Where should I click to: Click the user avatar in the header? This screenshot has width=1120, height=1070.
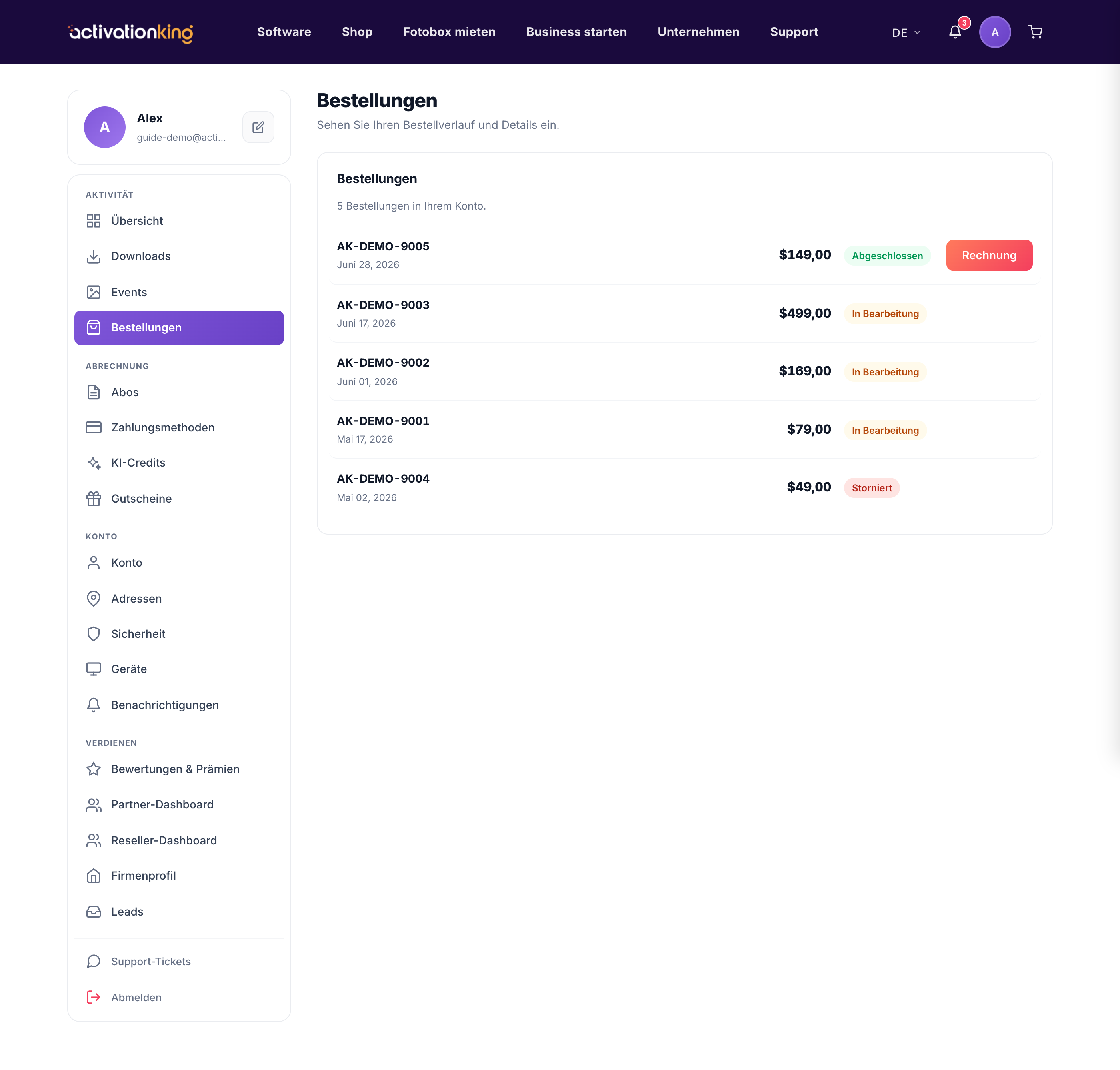[x=994, y=32]
